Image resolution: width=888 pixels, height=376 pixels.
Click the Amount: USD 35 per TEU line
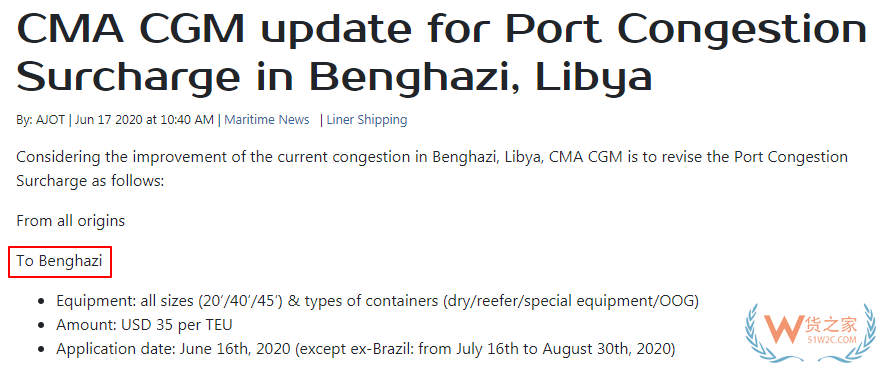click(144, 325)
